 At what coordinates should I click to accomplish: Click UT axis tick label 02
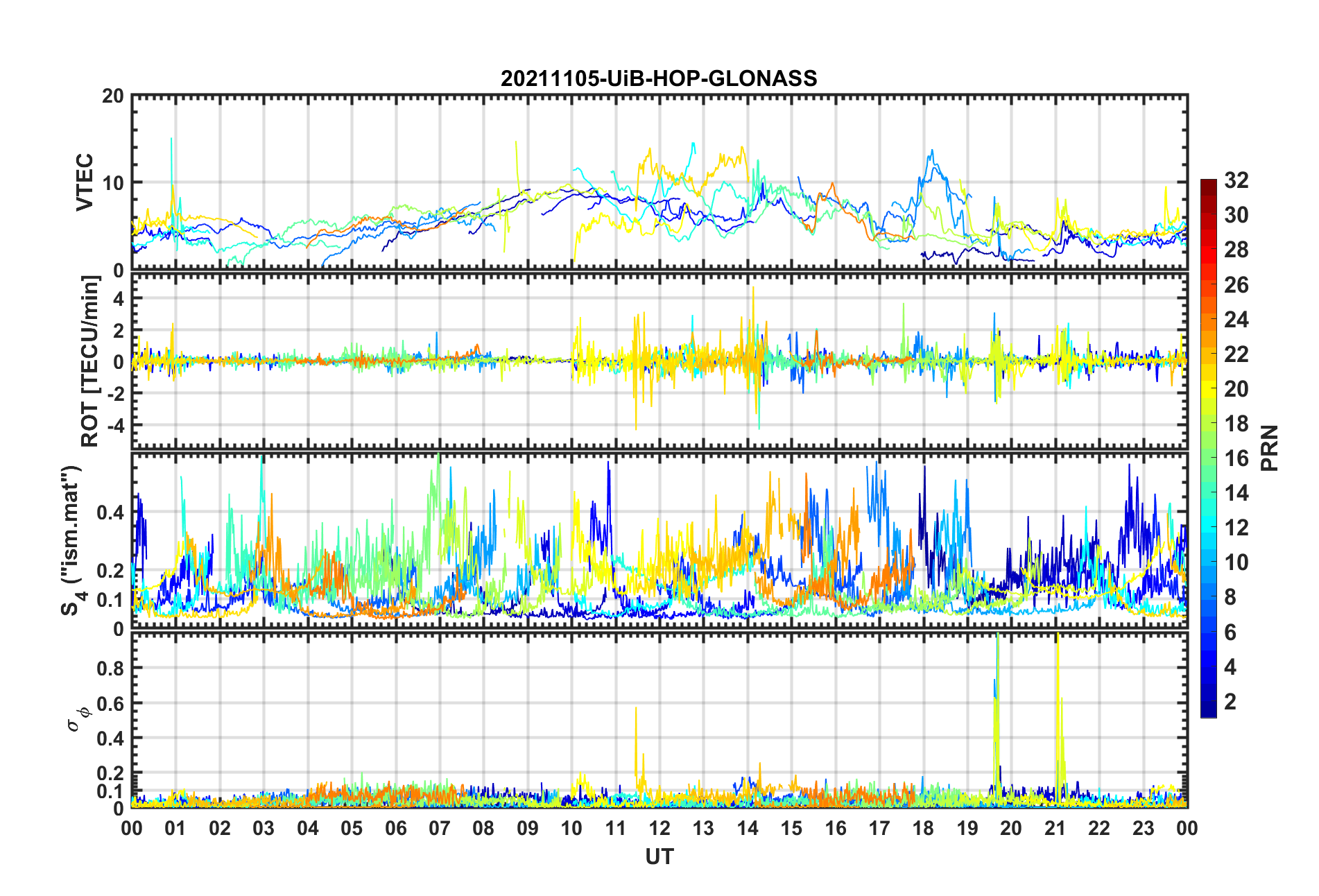pos(220,828)
